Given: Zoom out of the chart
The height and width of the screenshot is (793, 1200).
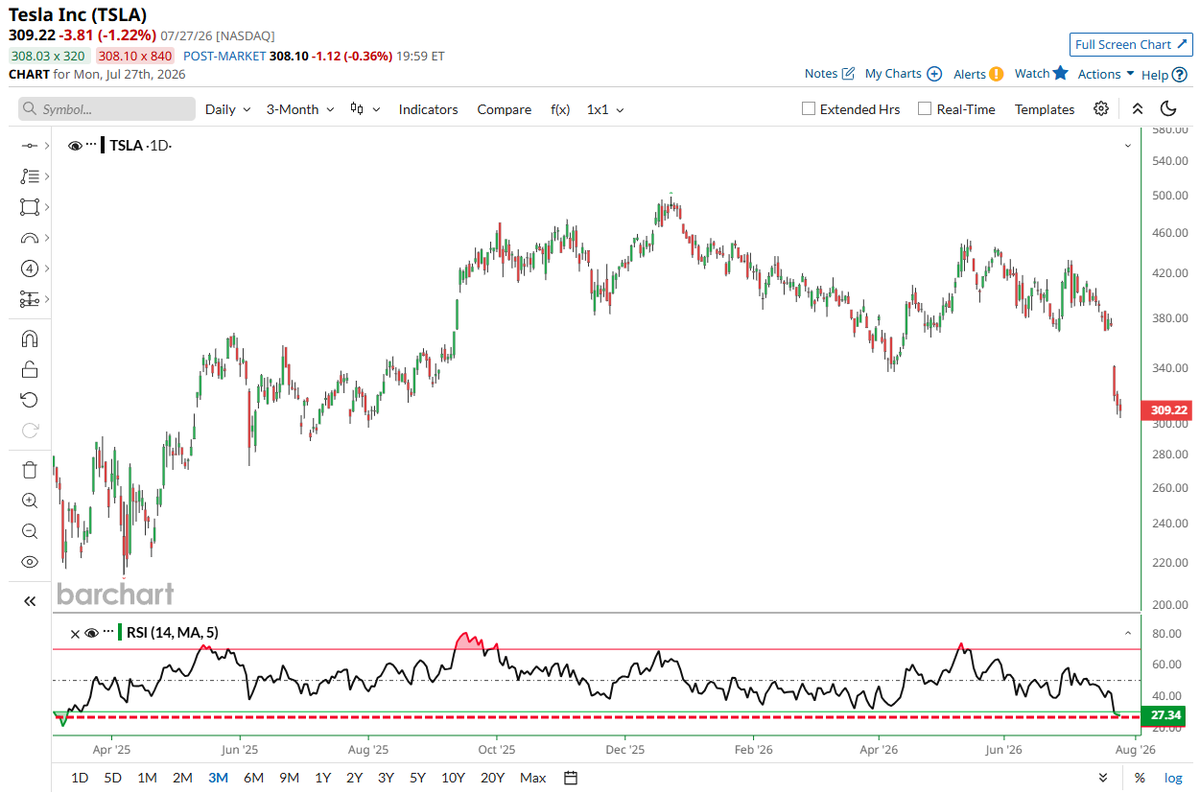Looking at the screenshot, I should tap(29, 531).
